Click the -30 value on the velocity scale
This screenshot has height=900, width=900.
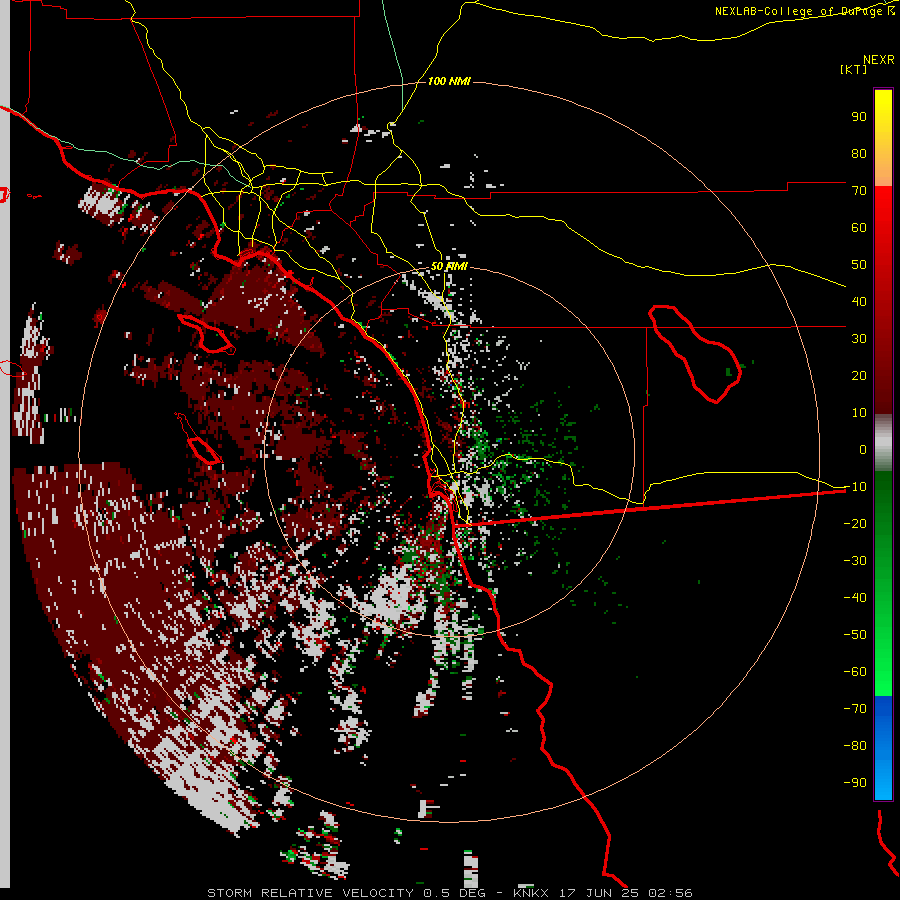[855, 560]
